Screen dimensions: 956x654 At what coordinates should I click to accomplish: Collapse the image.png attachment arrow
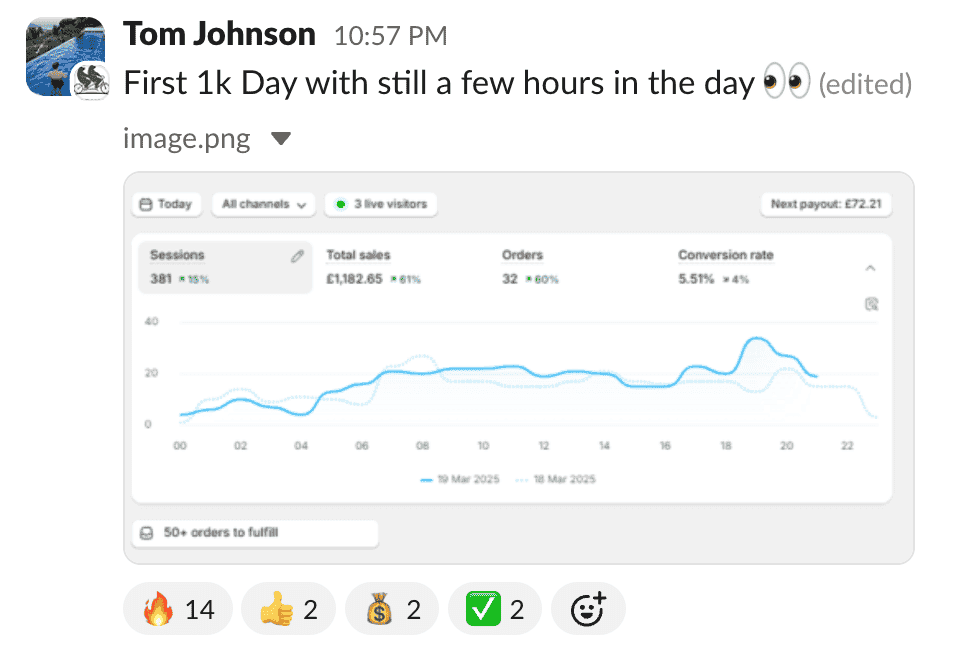[x=281, y=138]
